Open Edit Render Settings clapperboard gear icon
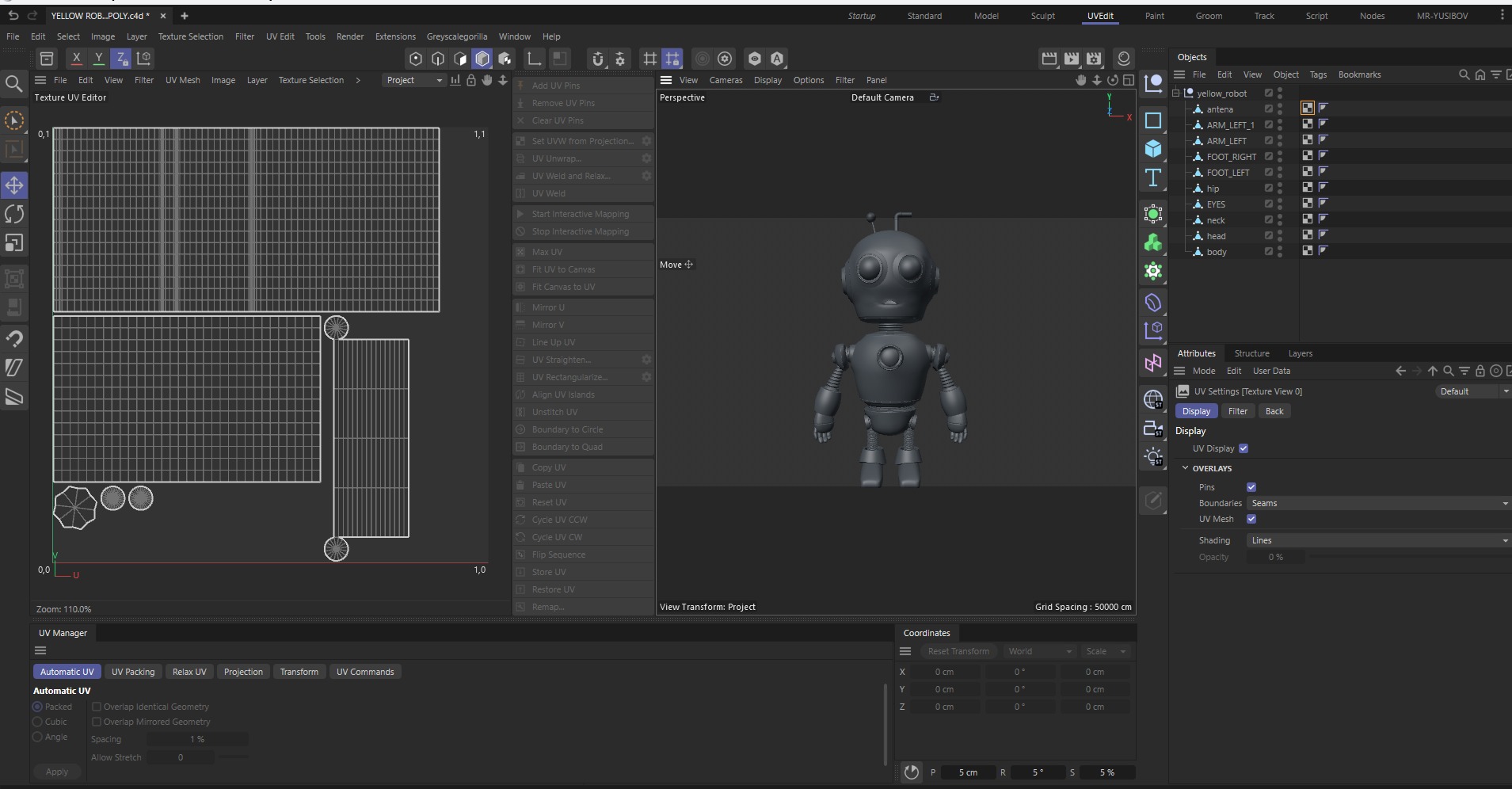Viewport: 1512px width, 789px height. (x=1094, y=59)
